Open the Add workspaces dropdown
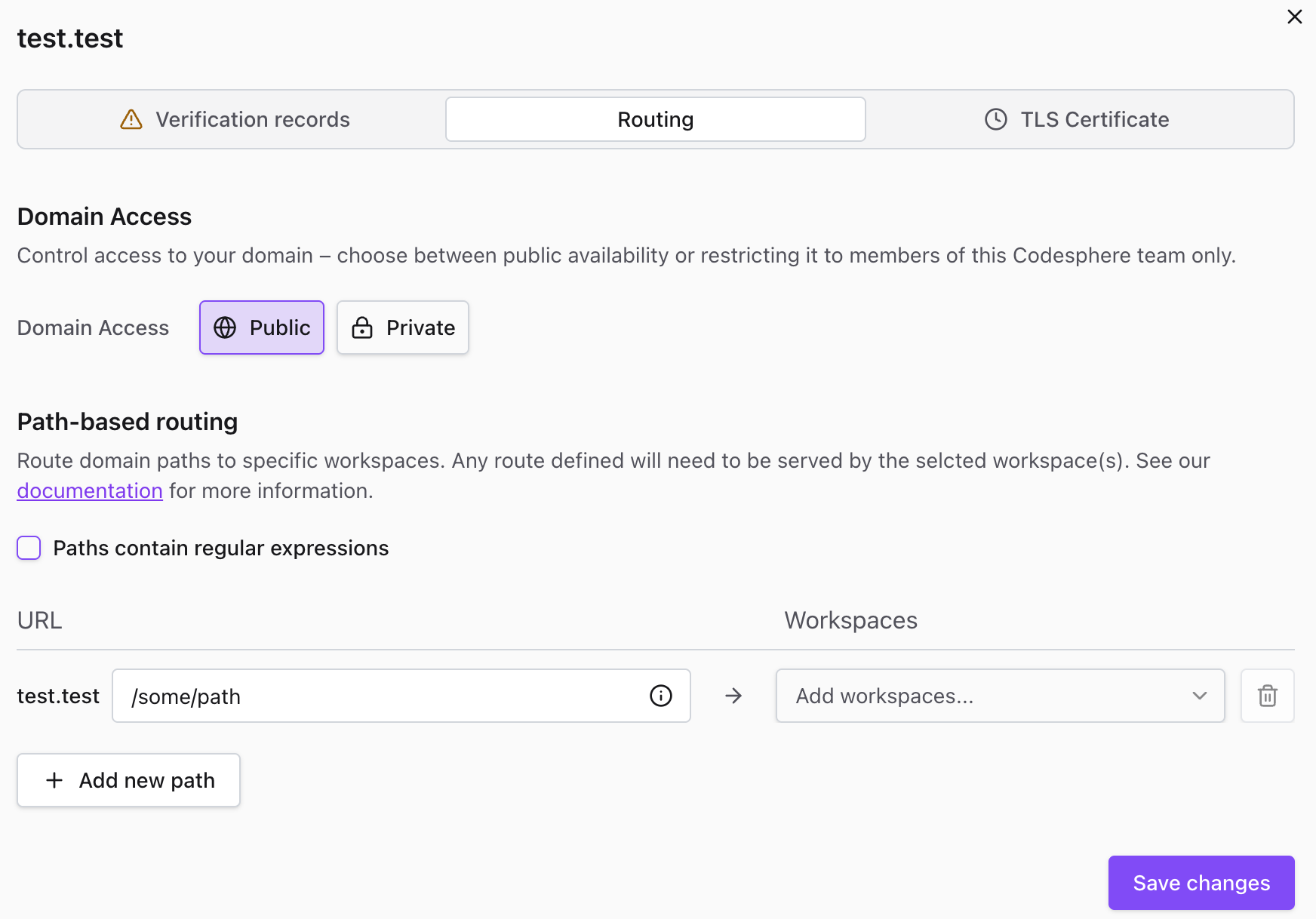This screenshot has height=919, width=1316. point(999,696)
